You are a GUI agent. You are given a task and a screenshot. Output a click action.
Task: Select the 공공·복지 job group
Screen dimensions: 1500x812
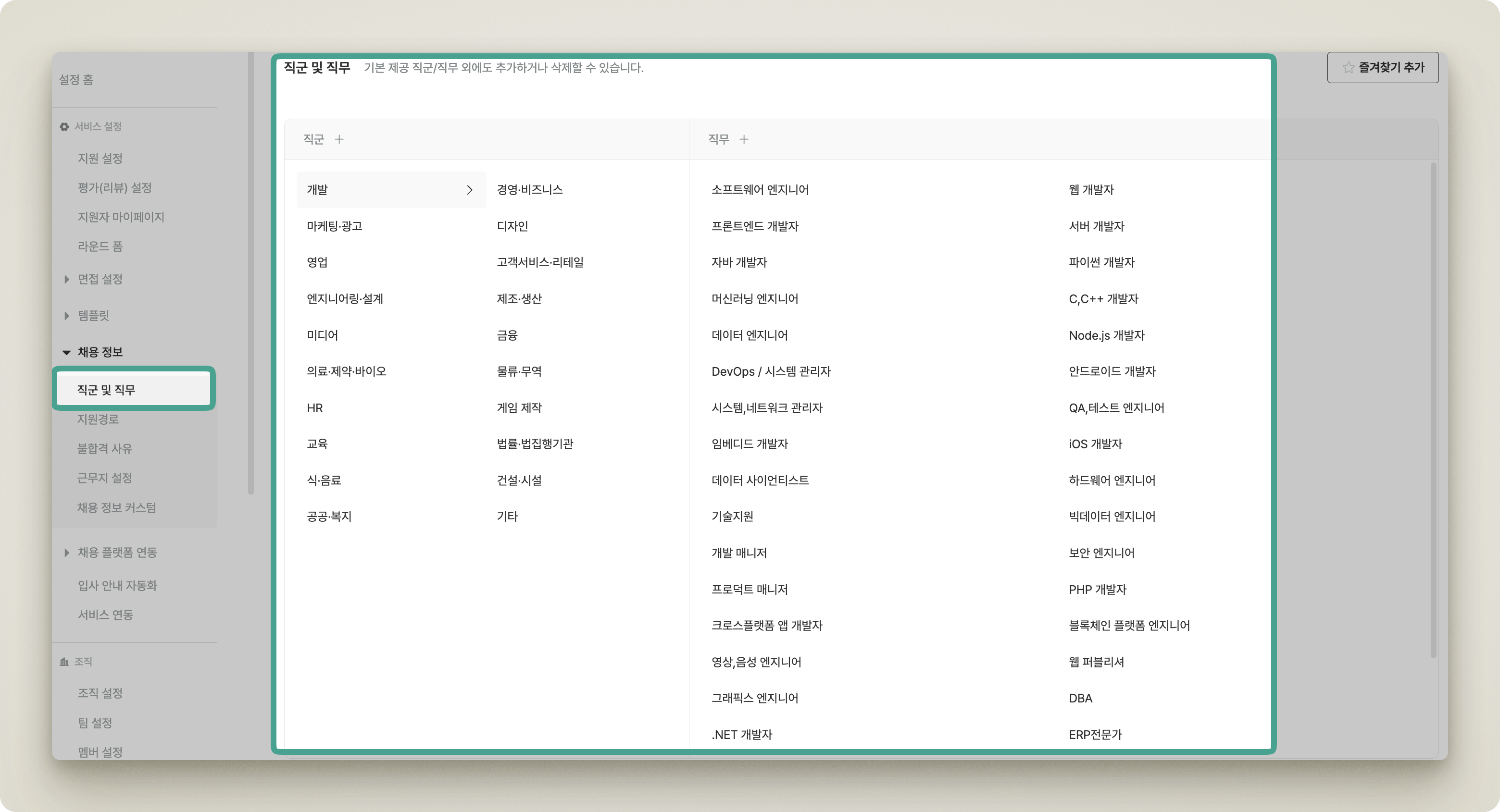tap(329, 517)
